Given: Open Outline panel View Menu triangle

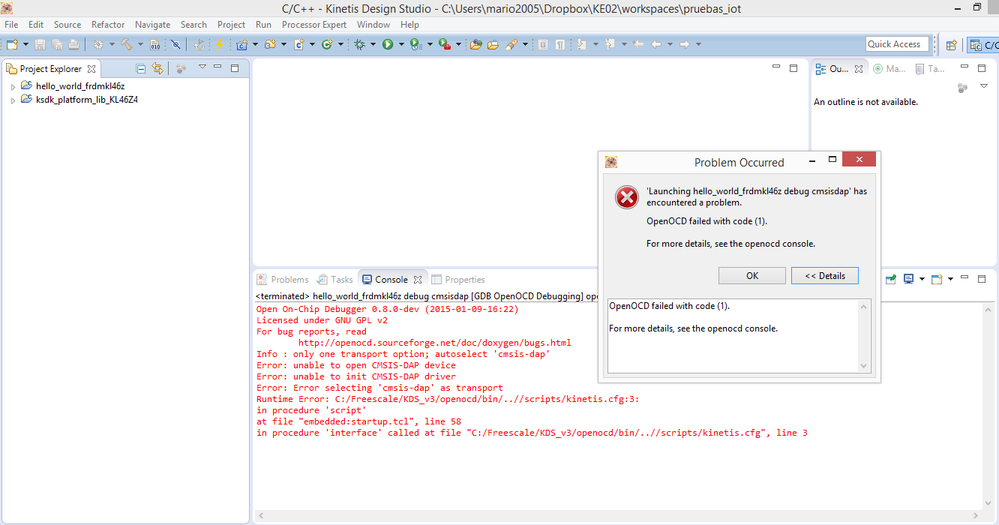Looking at the screenshot, I should coord(983,87).
